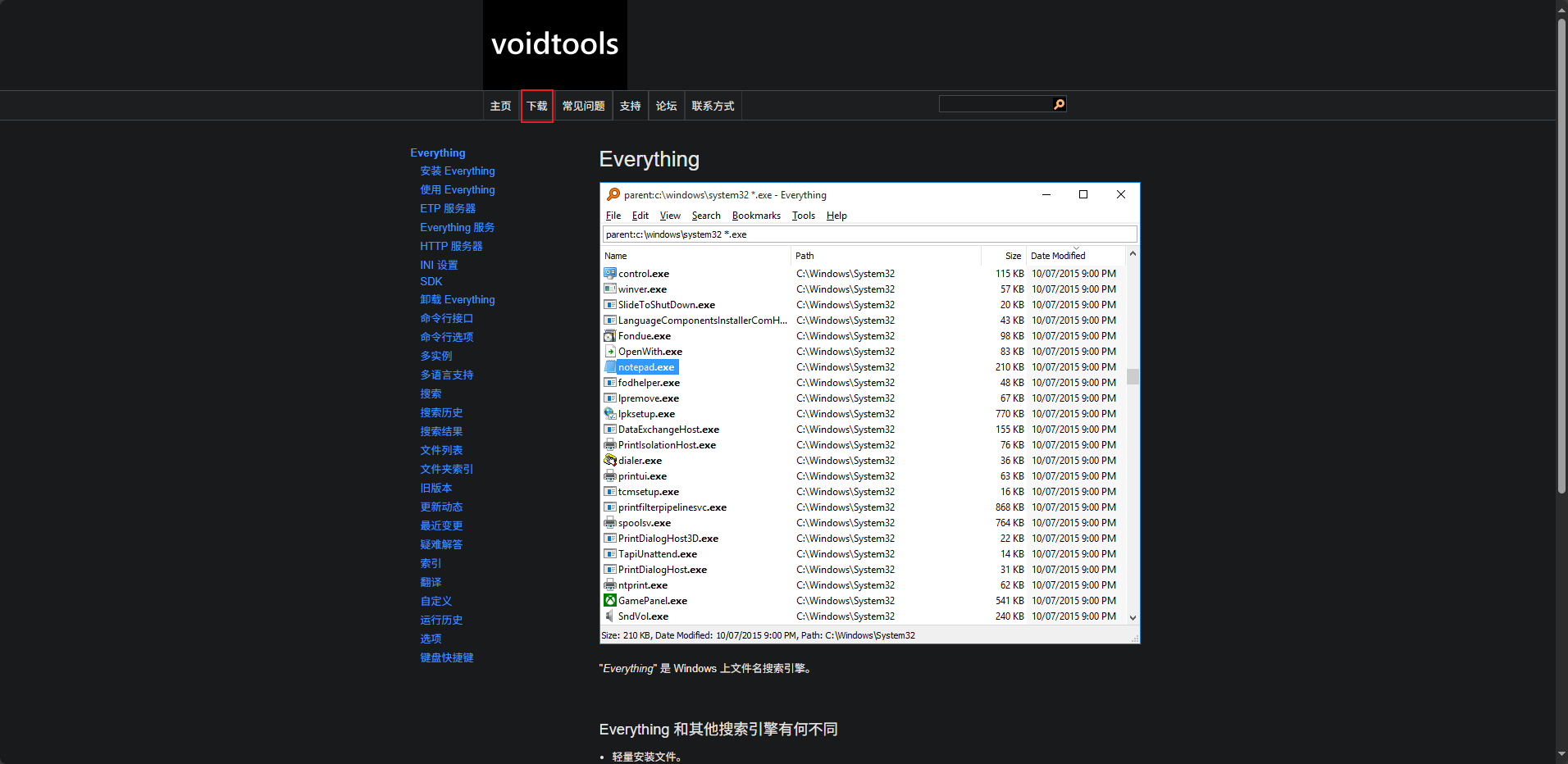Open the 自定义 link
1568x764 pixels.
(436, 601)
